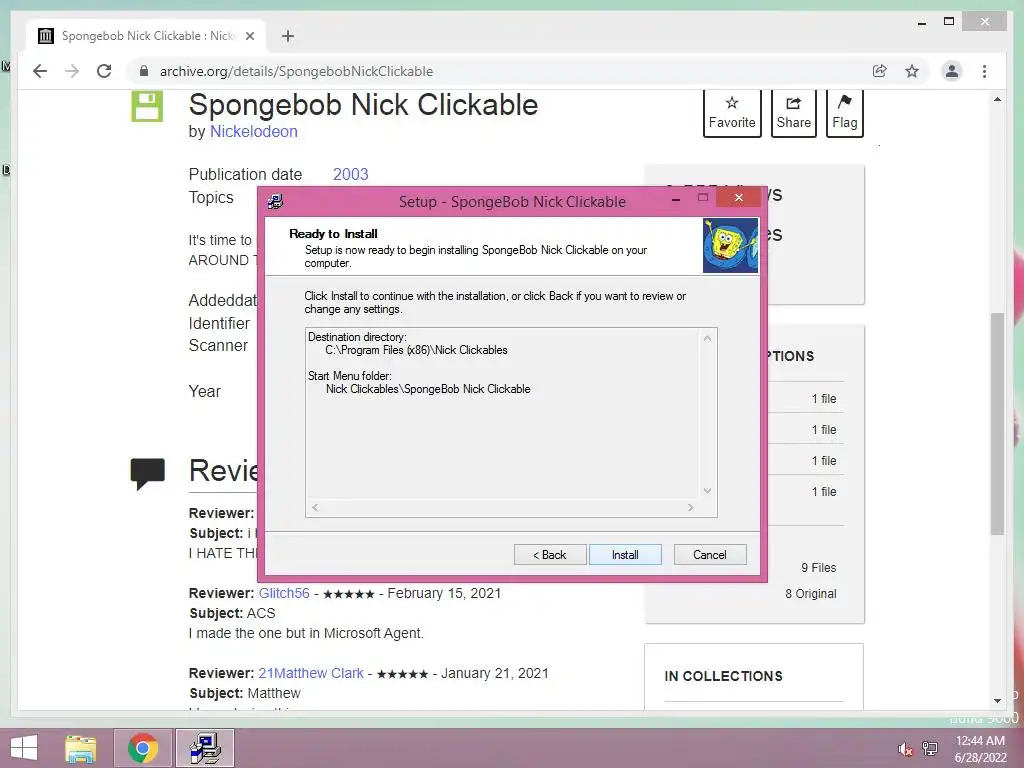Share this page from the address bar
The height and width of the screenshot is (768, 1024).
click(x=880, y=71)
